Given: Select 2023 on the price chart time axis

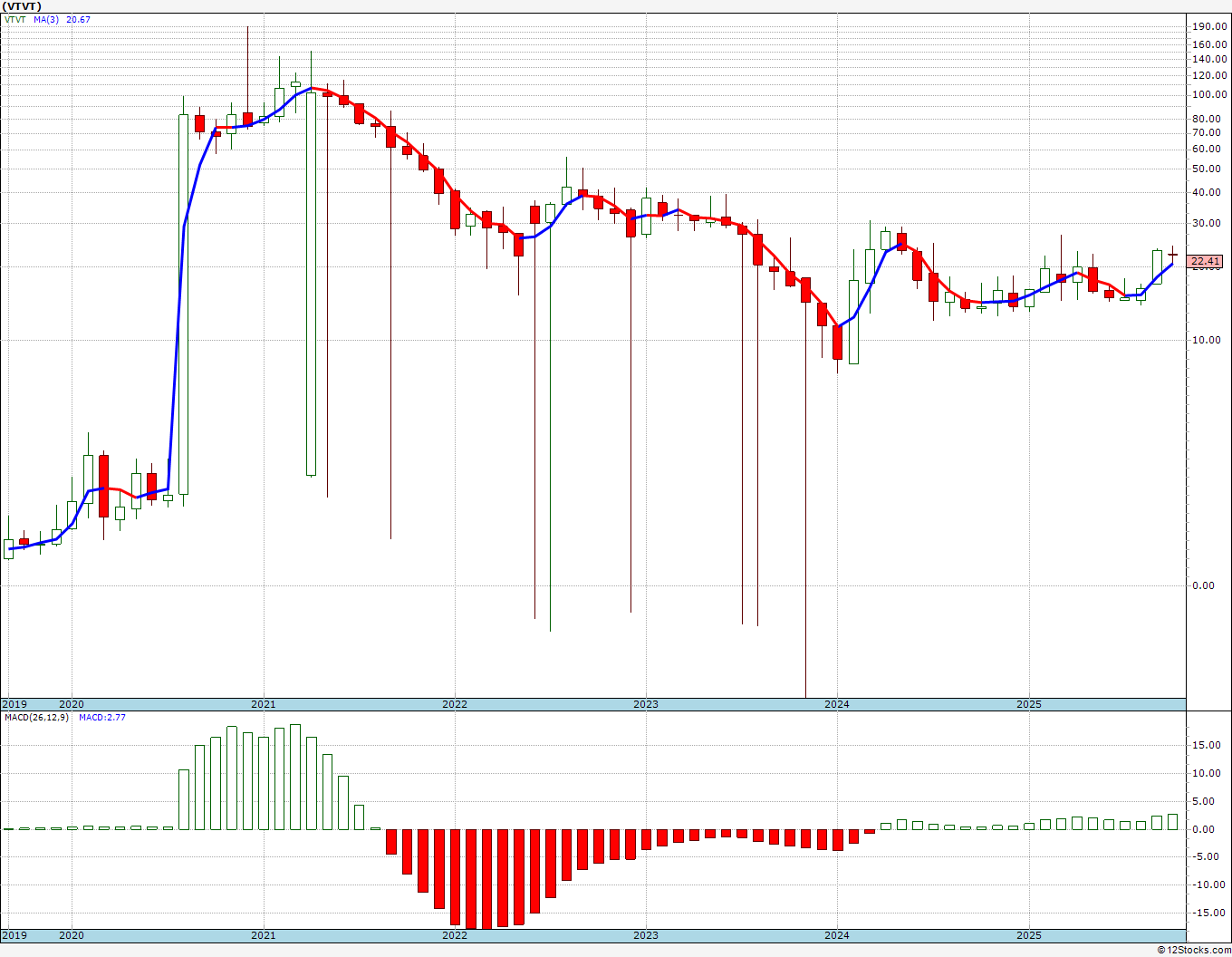Looking at the screenshot, I should coord(645,704).
